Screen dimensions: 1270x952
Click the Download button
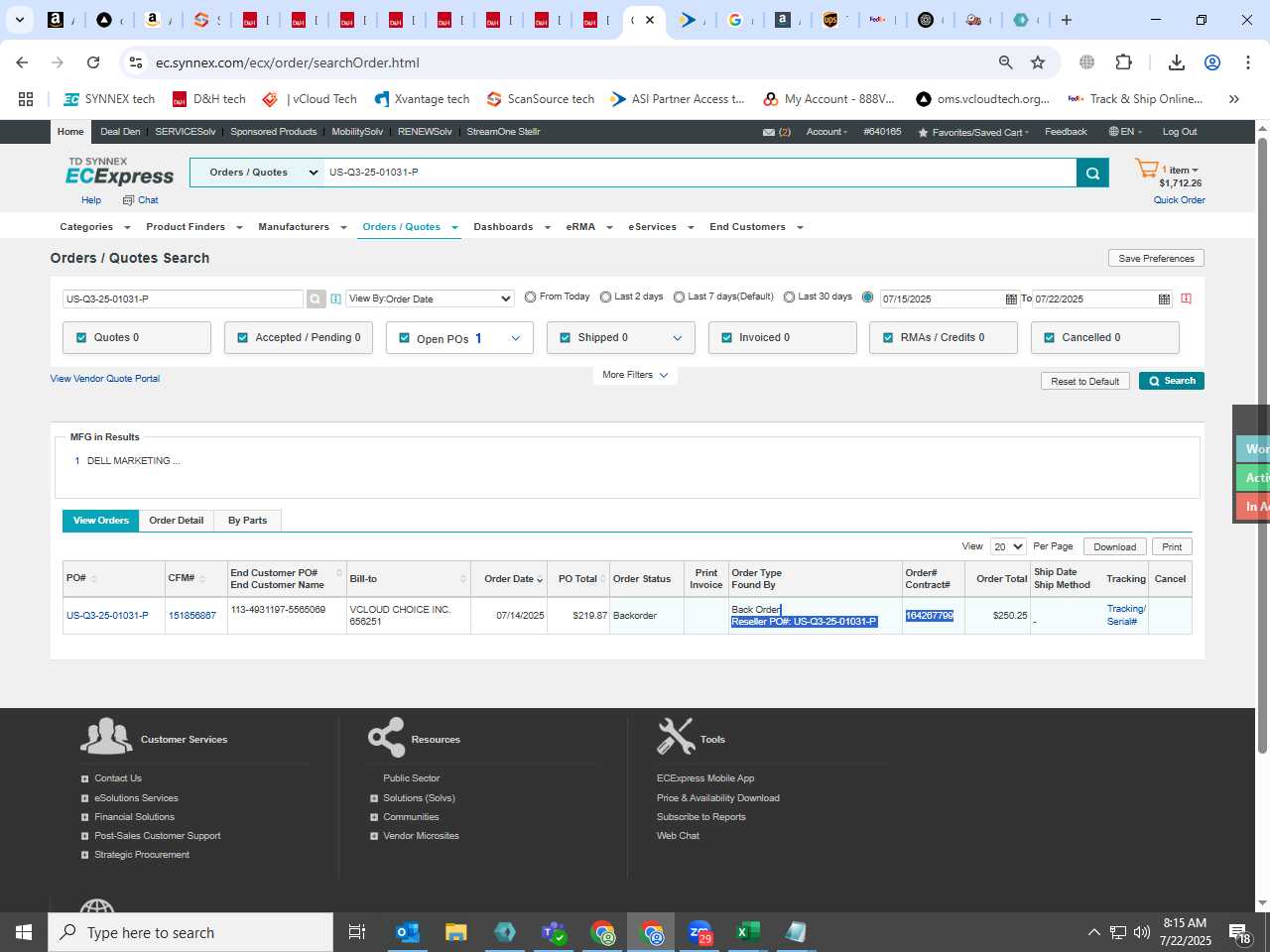point(1114,546)
